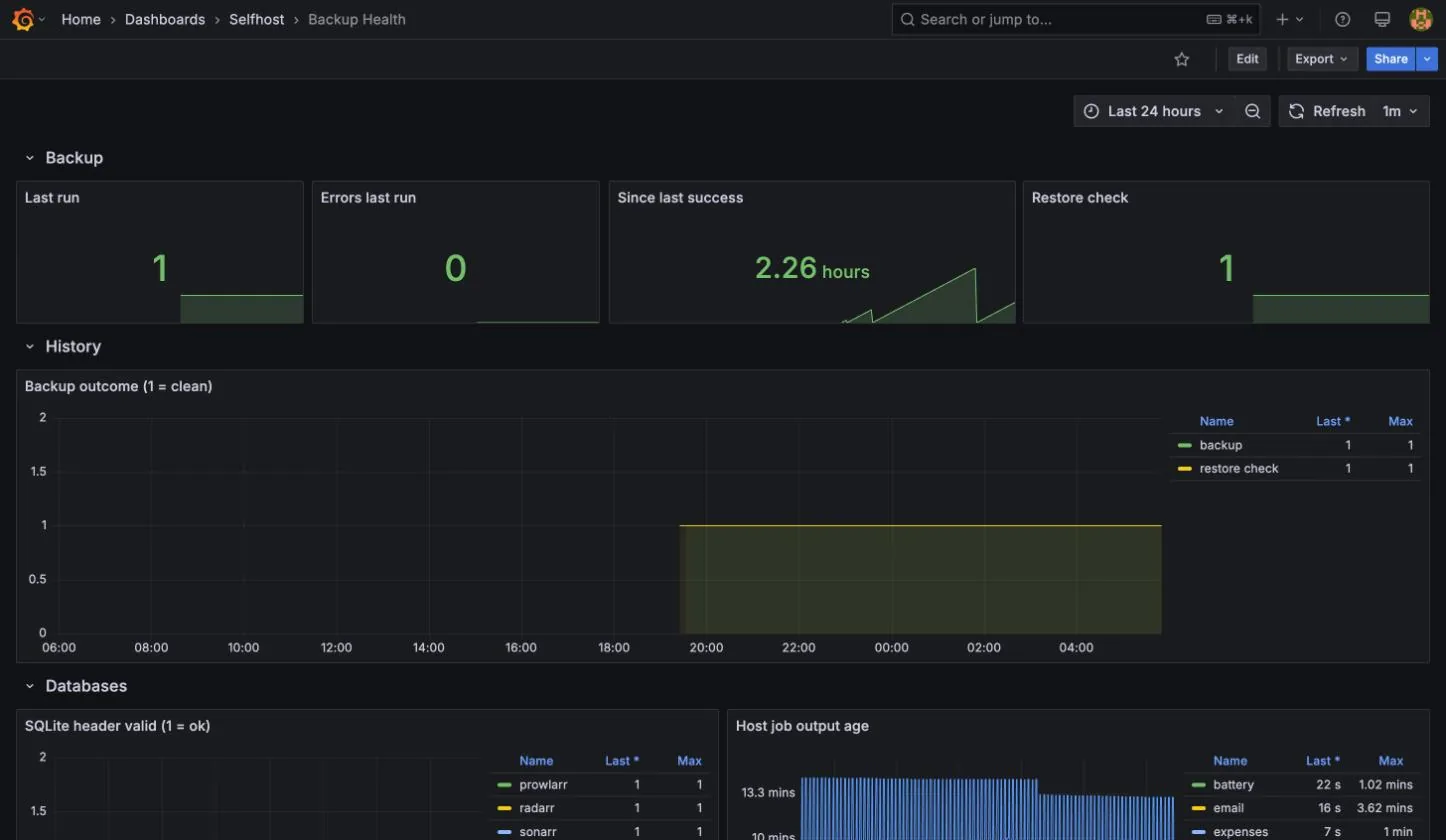This screenshot has width=1446, height=840.
Task: Toggle the sonarr series in legend
Action: coord(538,832)
